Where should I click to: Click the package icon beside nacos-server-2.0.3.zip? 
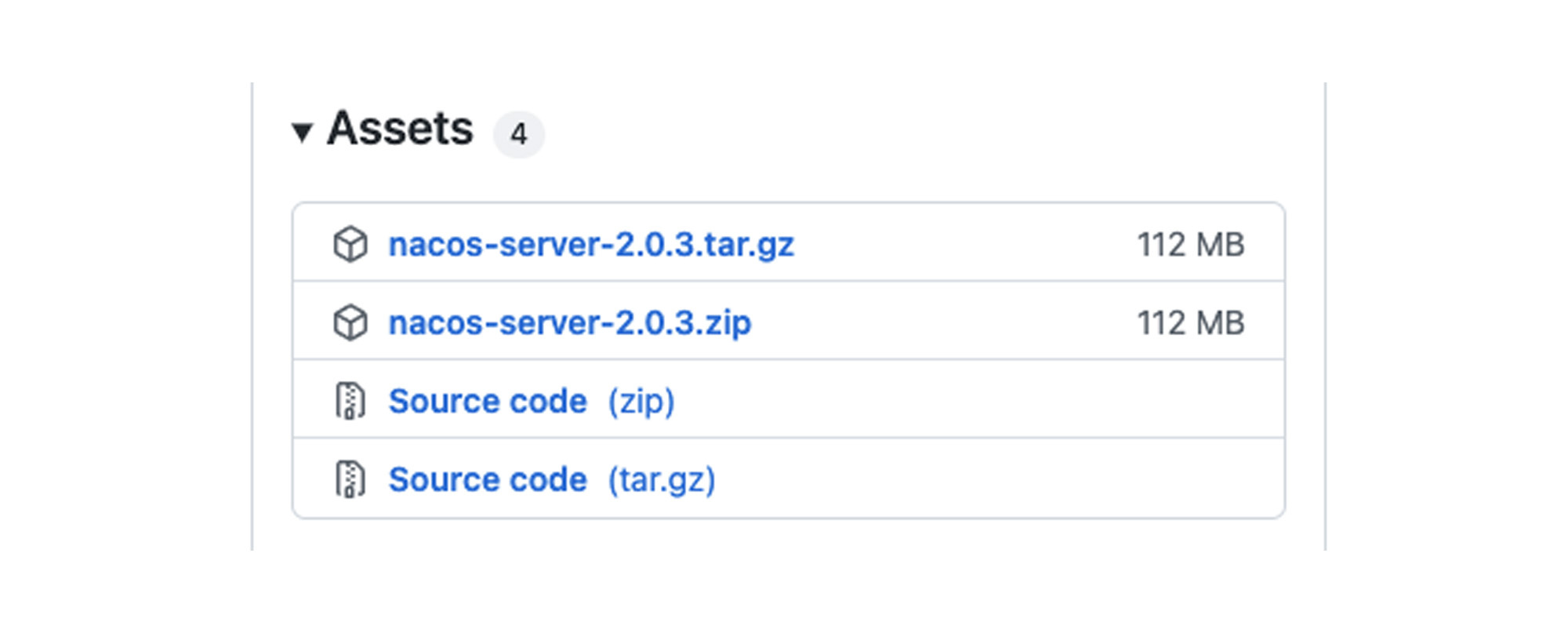(350, 322)
